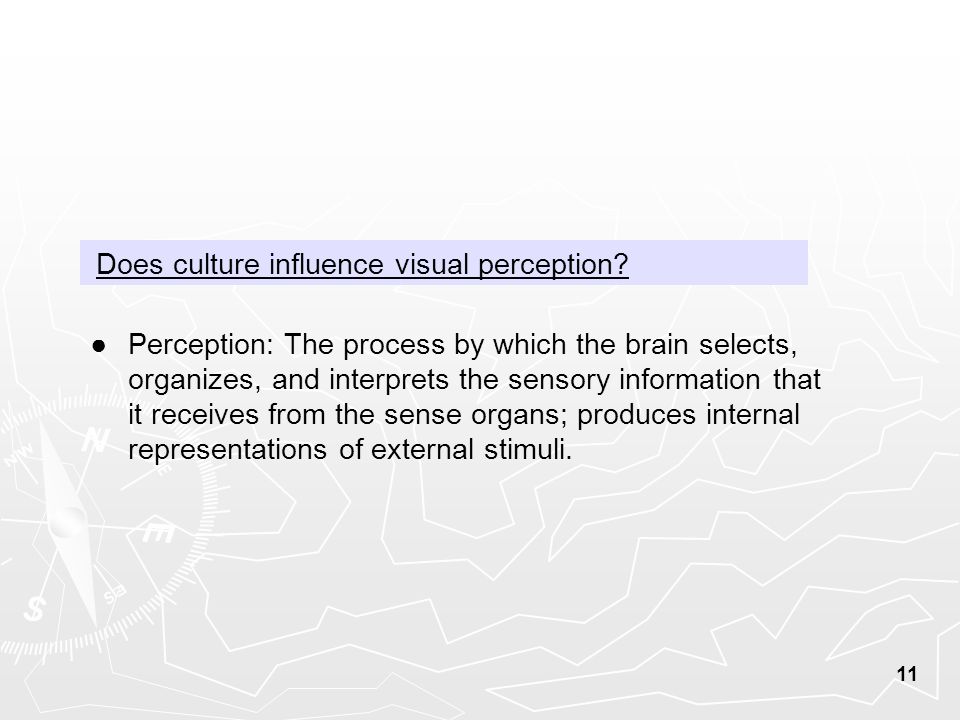Image resolution: width=960 pixels, height=720 pixels.
Task: Click the words 'external stimuli.'
Action: [471, 449]
